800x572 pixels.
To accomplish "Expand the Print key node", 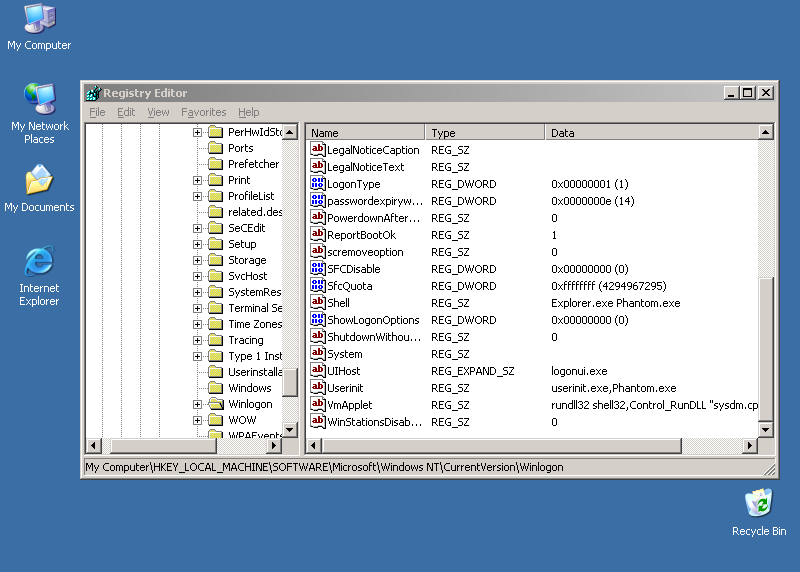I will [197, 180].
